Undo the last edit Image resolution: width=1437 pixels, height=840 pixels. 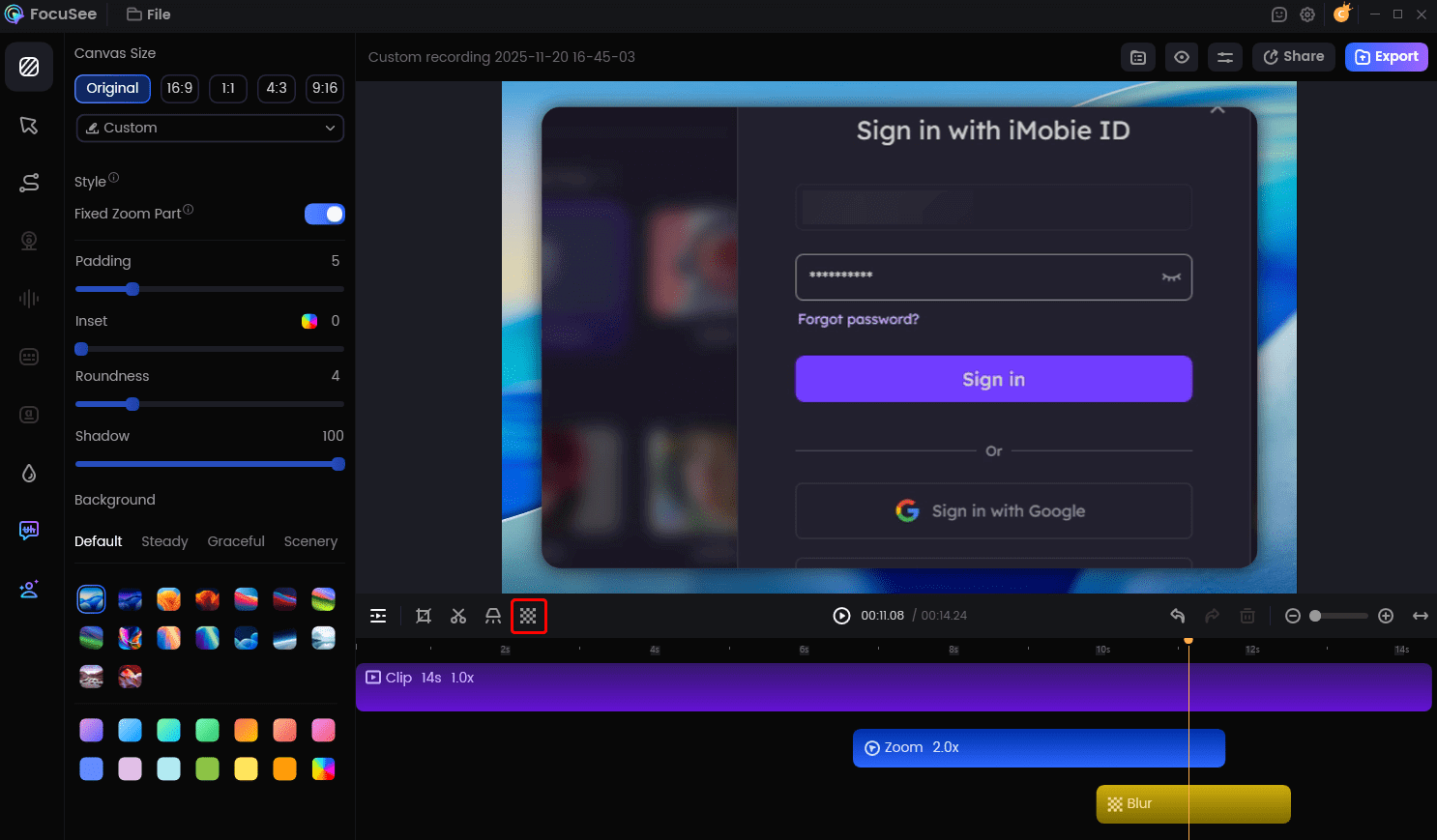pos(1177,615)
